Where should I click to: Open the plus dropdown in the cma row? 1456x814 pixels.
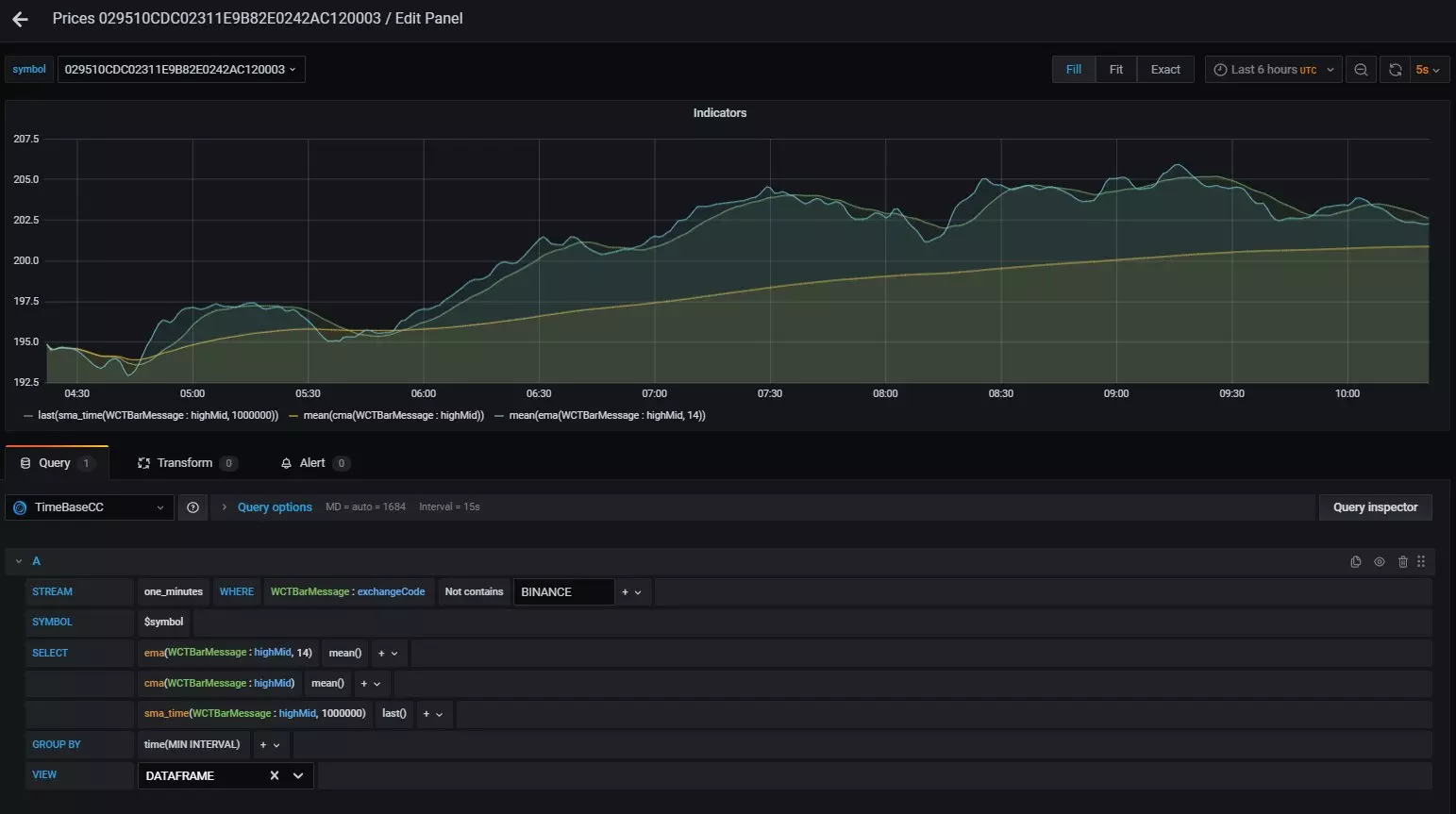(371, 684)
